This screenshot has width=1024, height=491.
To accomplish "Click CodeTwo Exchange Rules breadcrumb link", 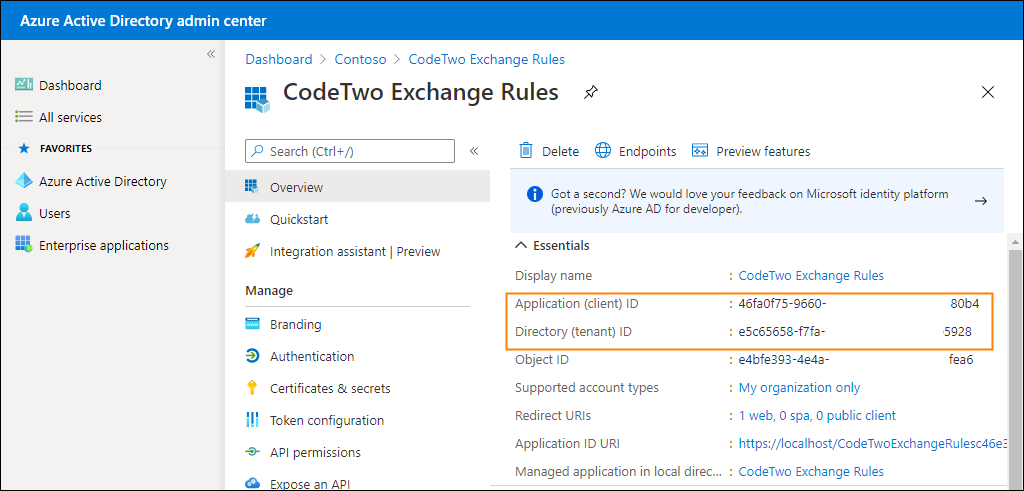I will (487, 59).
